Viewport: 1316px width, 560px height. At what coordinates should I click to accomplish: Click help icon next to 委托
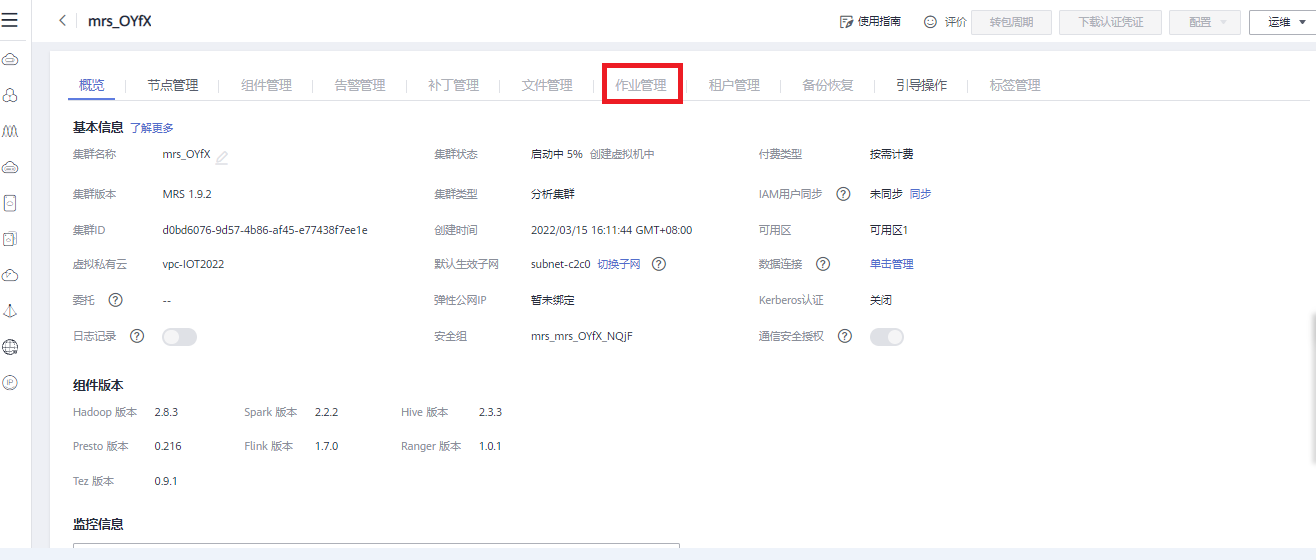pyautogui.click(x=115, y=300)
